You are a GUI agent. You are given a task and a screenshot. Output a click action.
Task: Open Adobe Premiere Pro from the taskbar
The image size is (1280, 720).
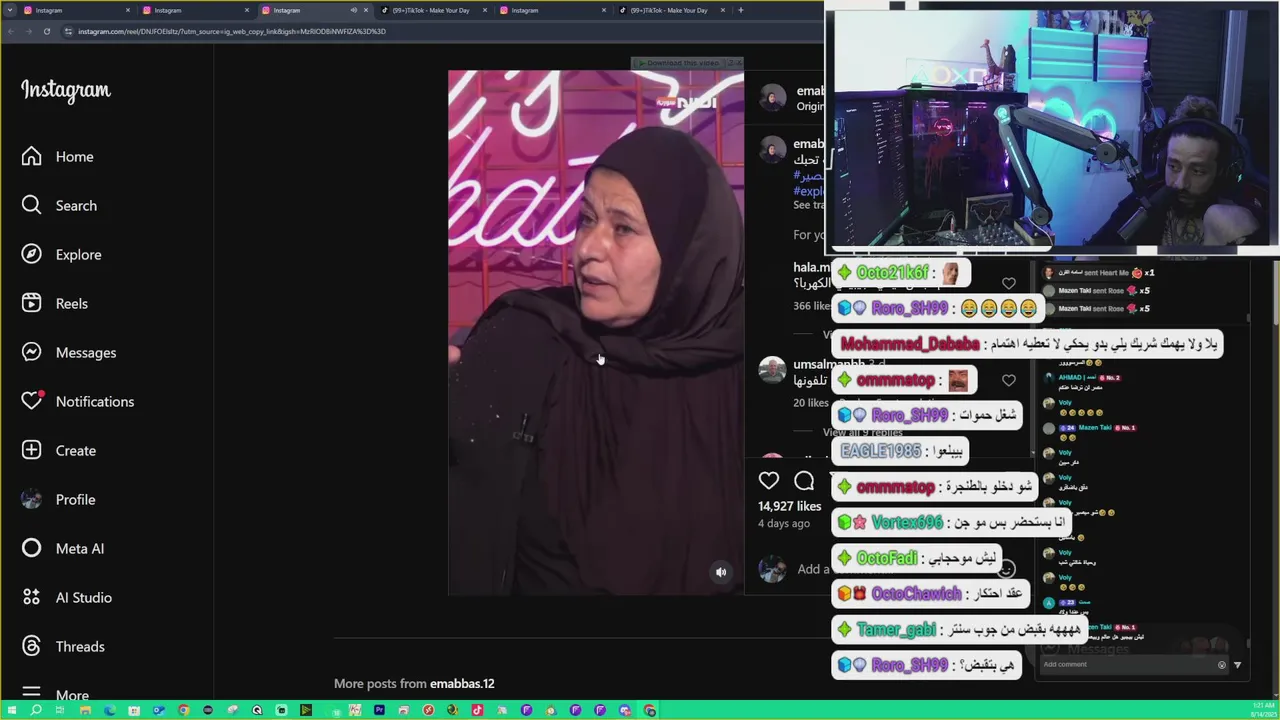click(x=379, y=710)
